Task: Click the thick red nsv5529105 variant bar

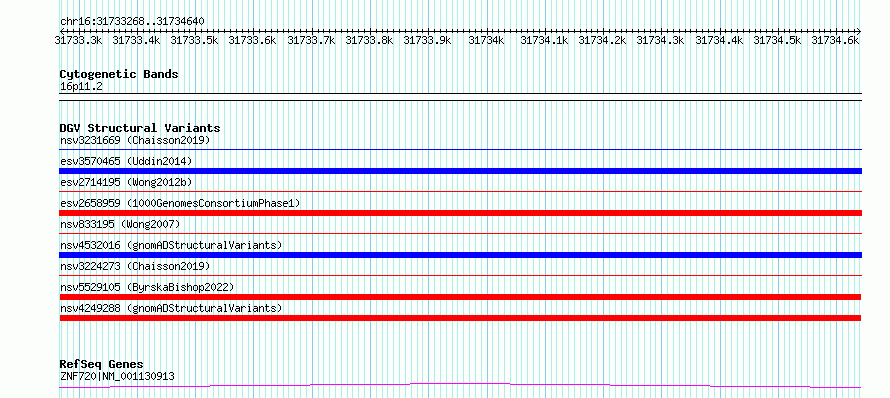Action: pyautogui.click(x=460, y=297)
